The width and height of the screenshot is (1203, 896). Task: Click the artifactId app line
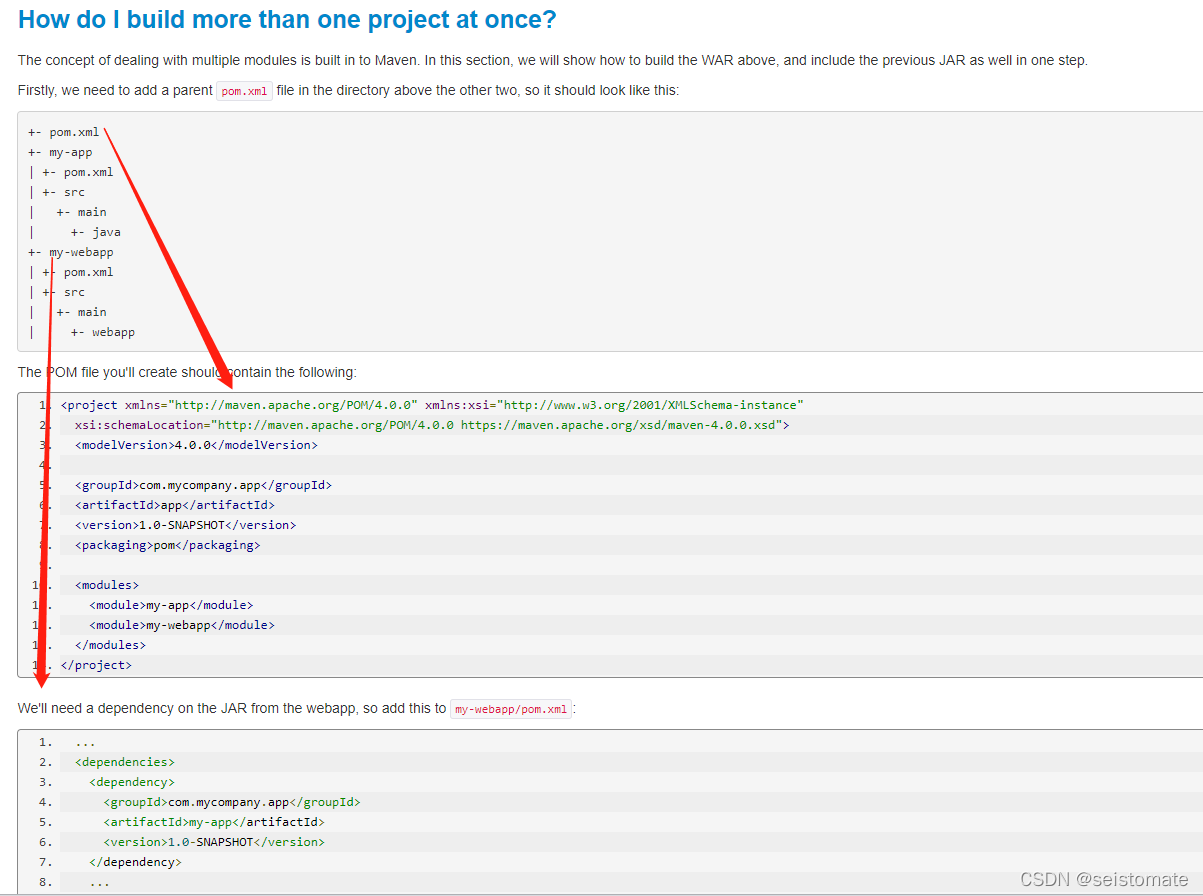pos(175,505)
